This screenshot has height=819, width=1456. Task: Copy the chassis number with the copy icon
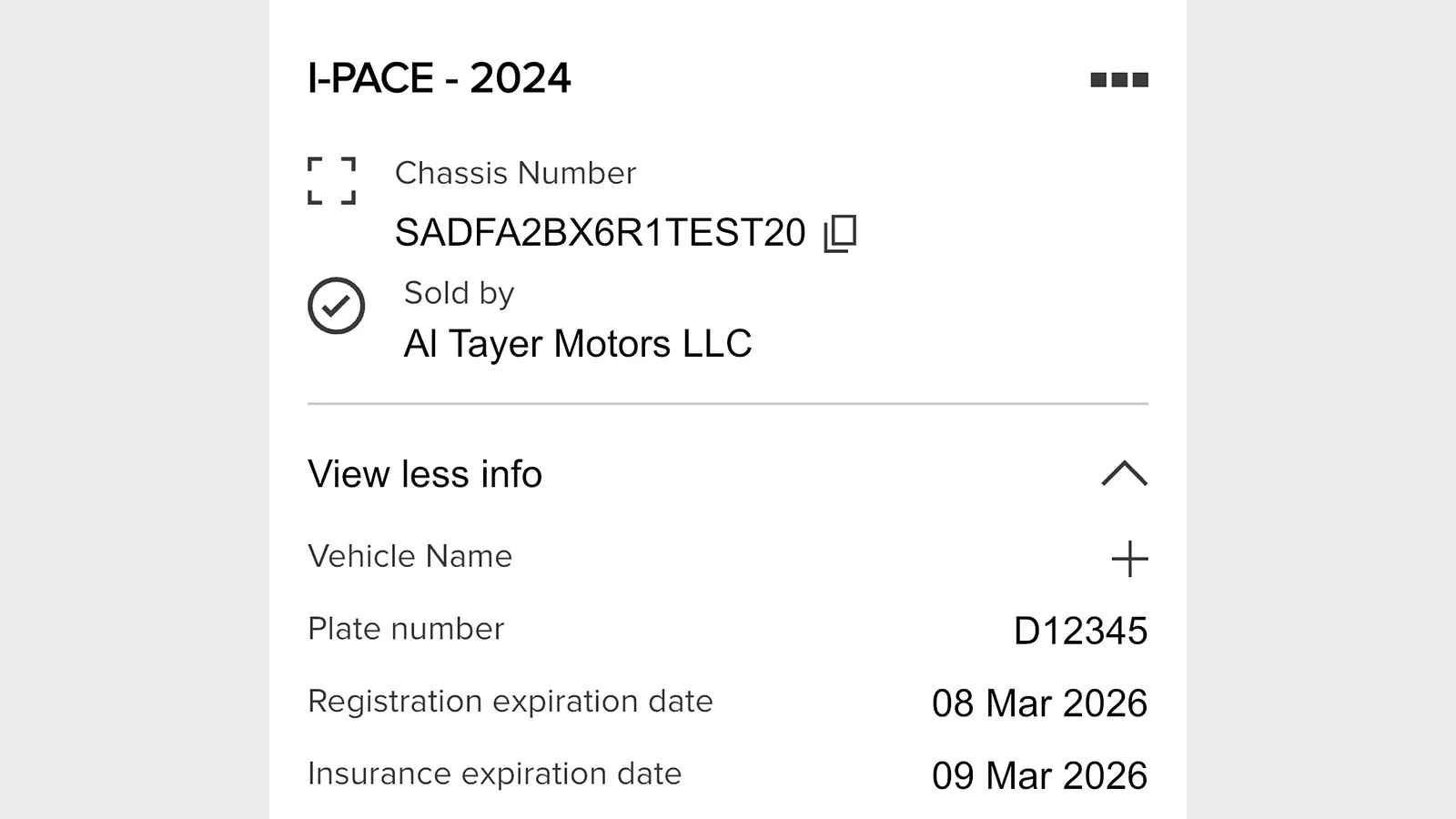[x=840, y=234]
